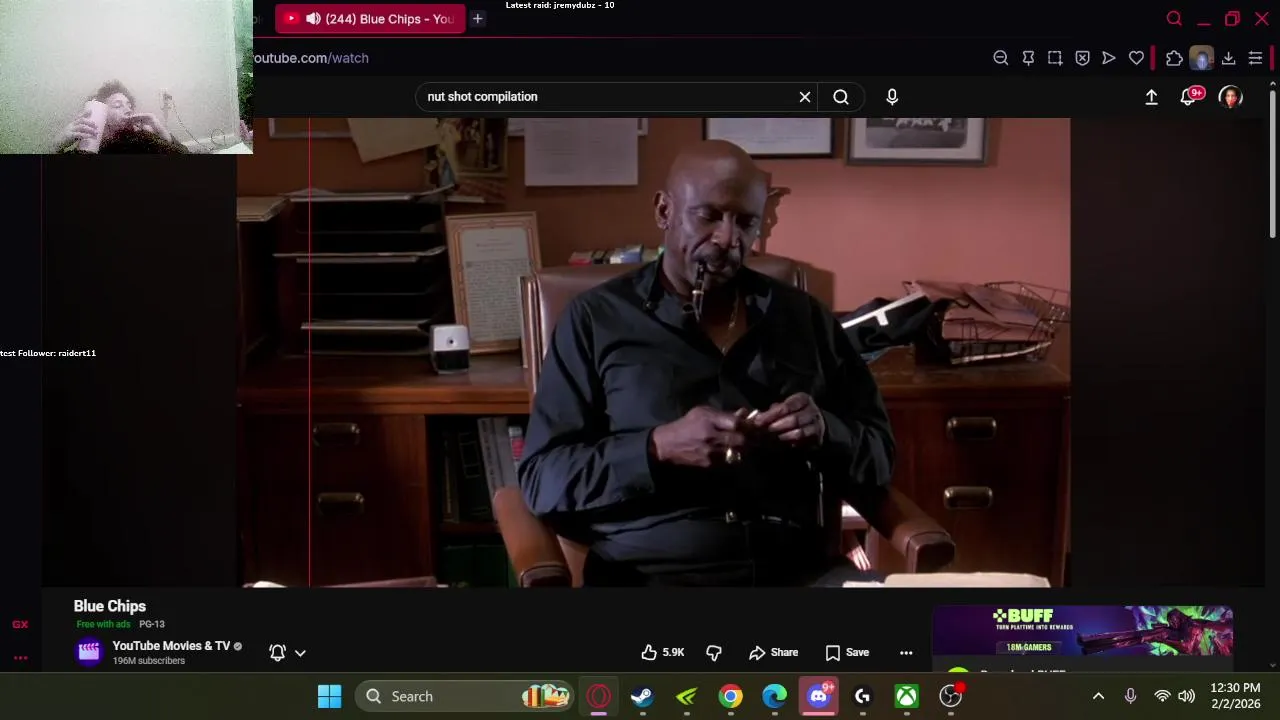Click the Windows taskbar Search box
The height and width of the screenshot is (720, 1280).
464,696
